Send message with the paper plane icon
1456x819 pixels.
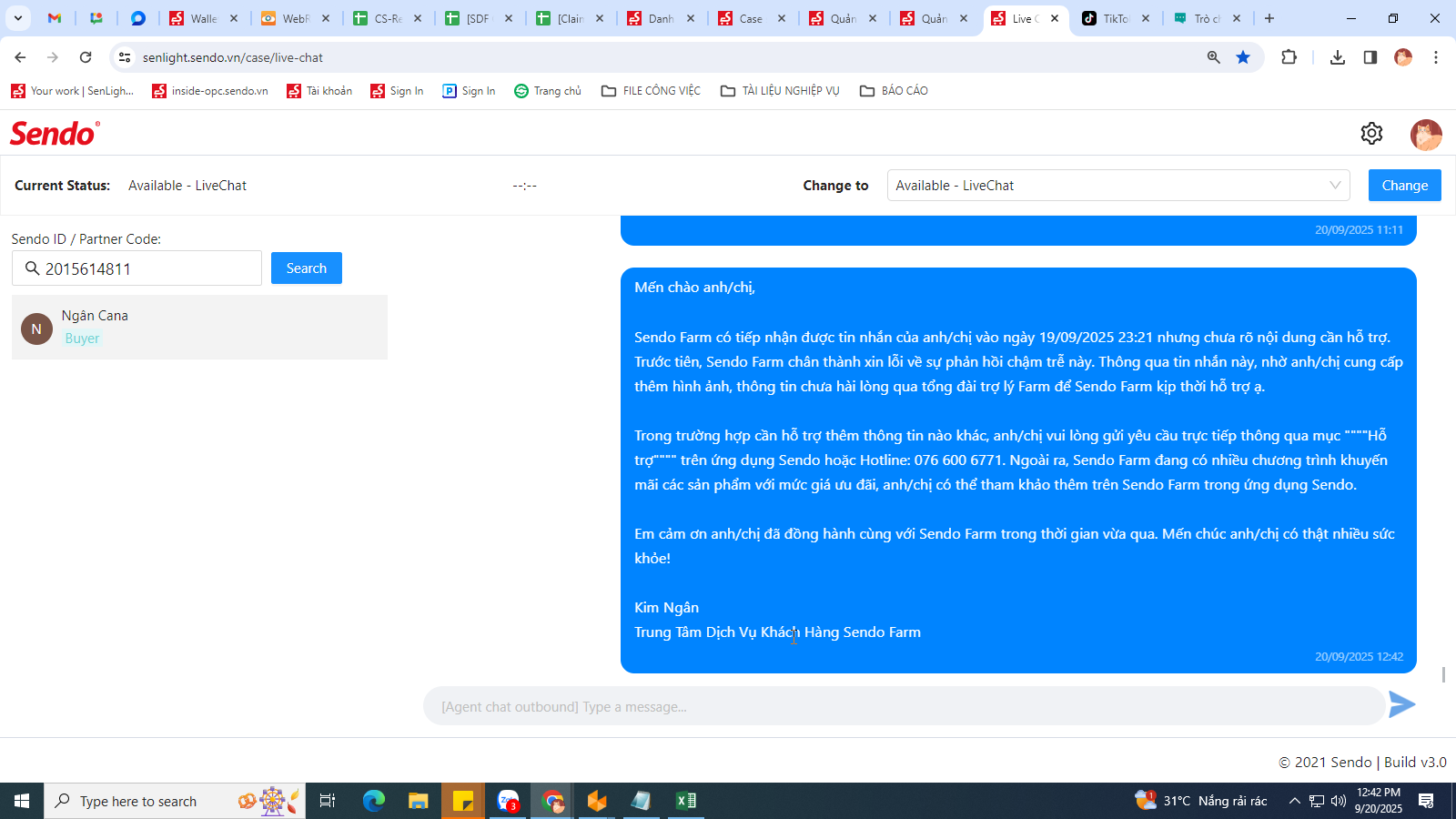1401,704
